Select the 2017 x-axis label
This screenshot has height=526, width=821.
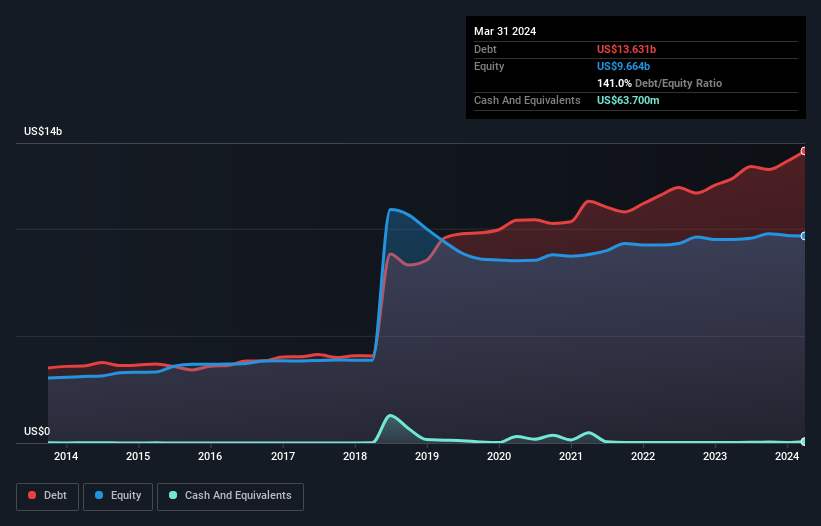click(x=283, y=456)
